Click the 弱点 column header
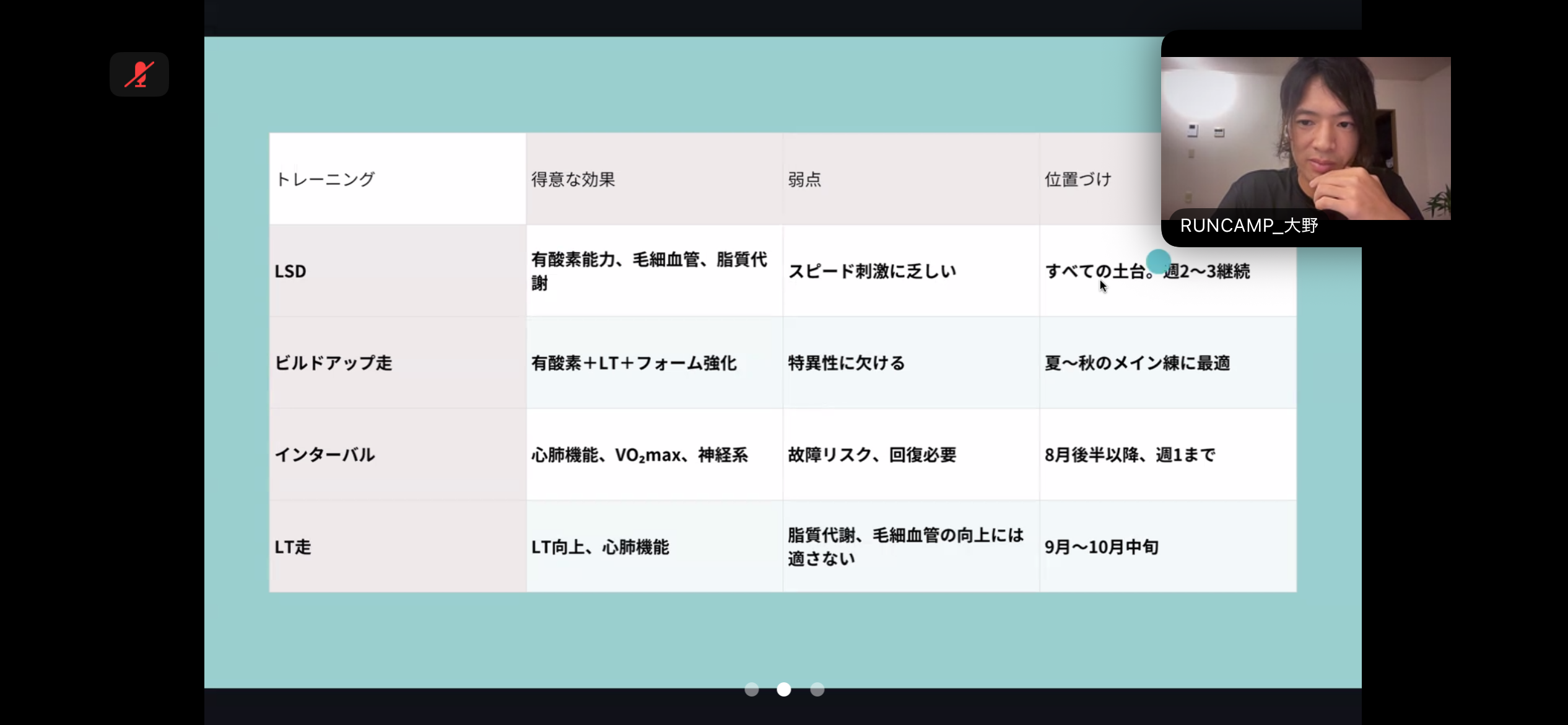This screenshot has height=725, width=1568. coord(804,180)
